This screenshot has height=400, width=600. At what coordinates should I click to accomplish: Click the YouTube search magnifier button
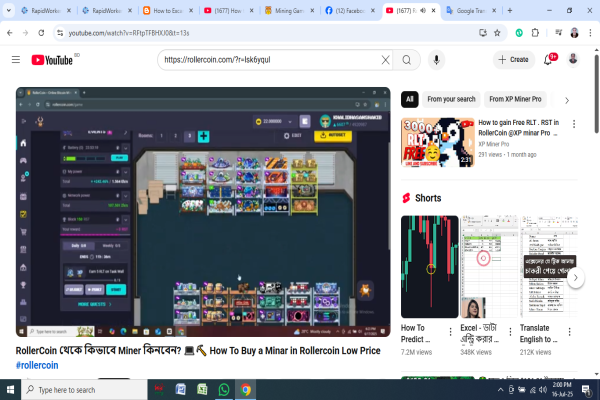pyautogui.click(x=406, y=60)
